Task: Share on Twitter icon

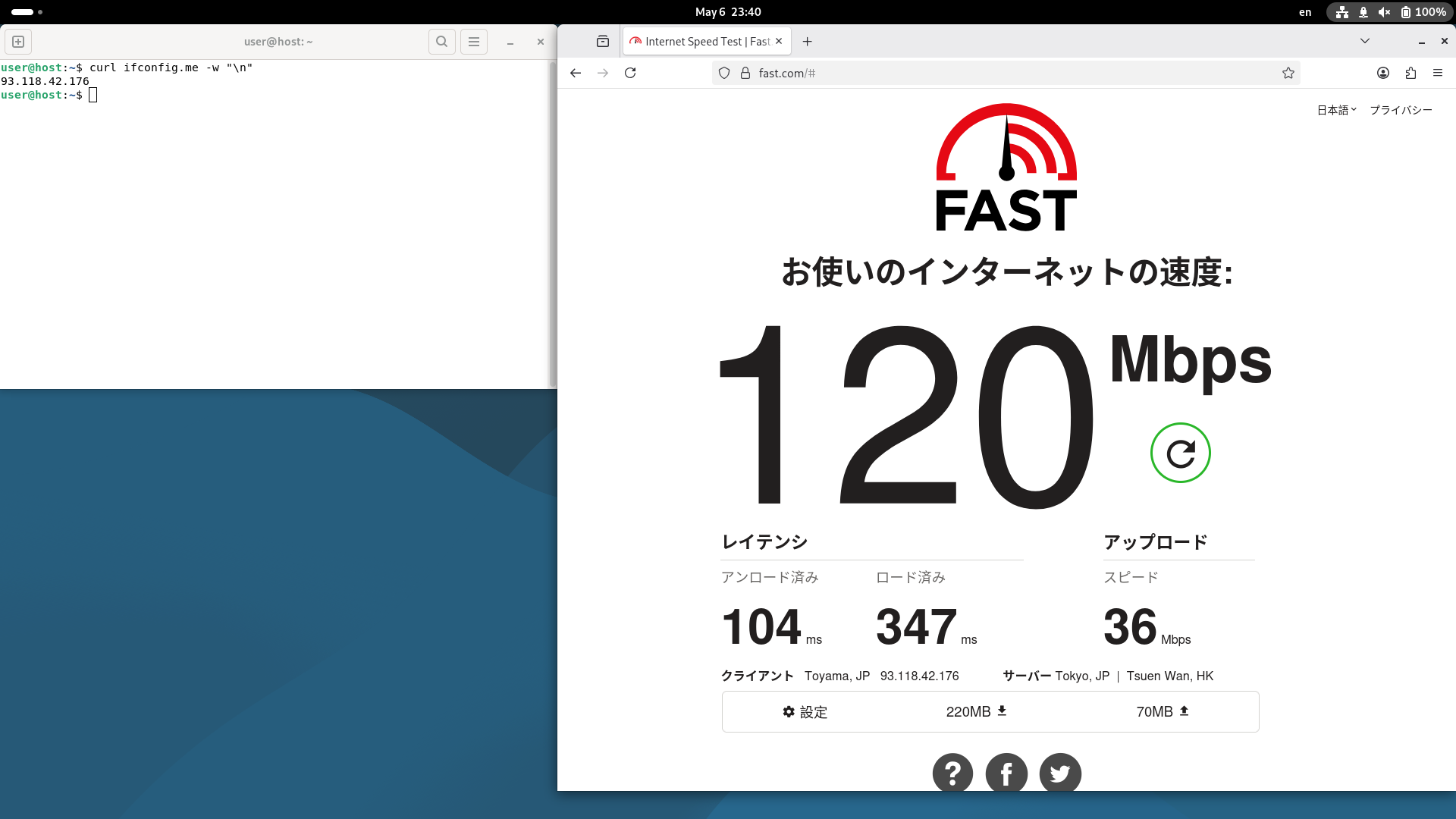Action: pyautogui.click(x=1060, y=773)
